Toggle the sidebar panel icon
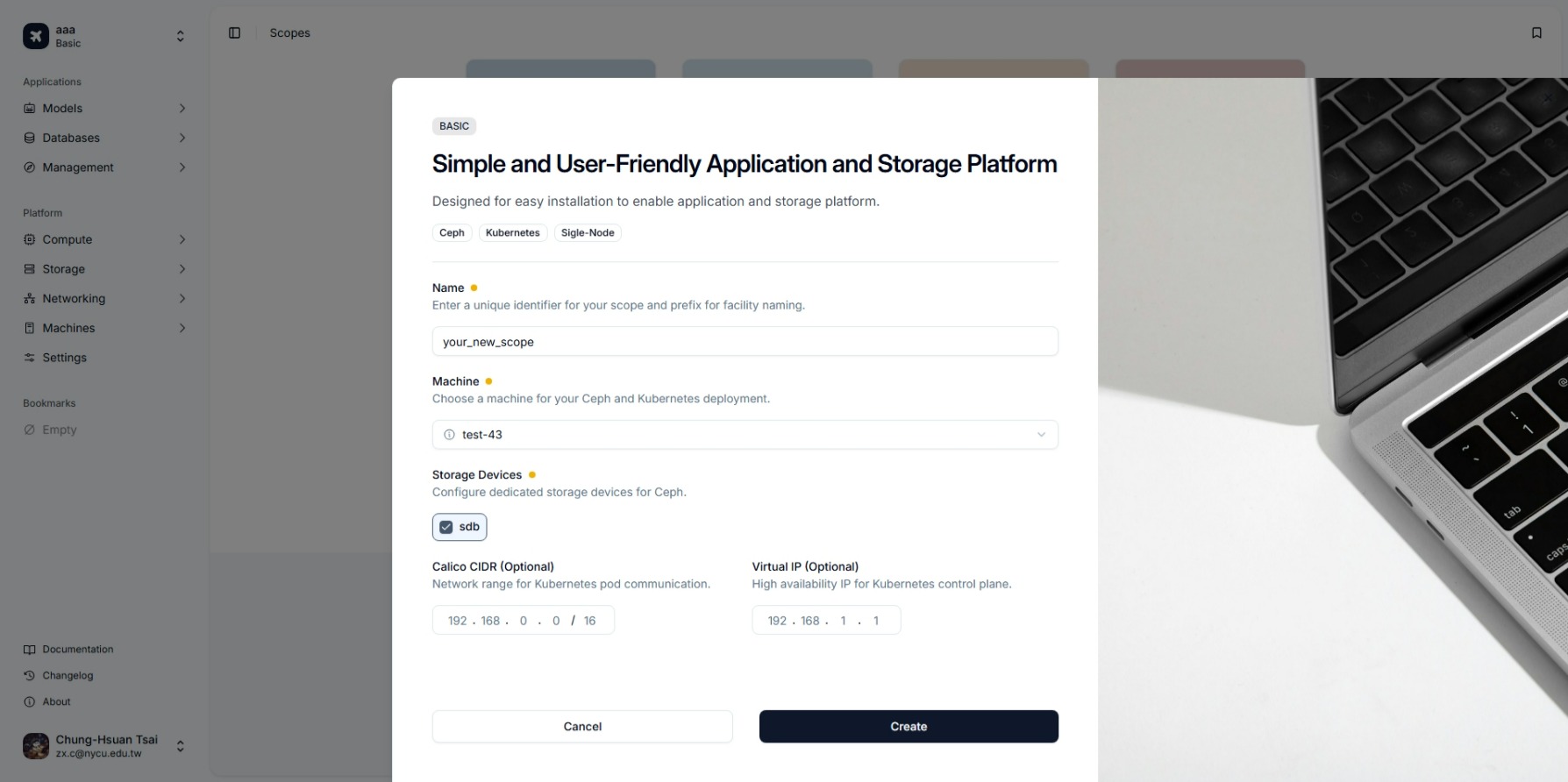The width and height of the screenshot is (1568, 782). 234,32
